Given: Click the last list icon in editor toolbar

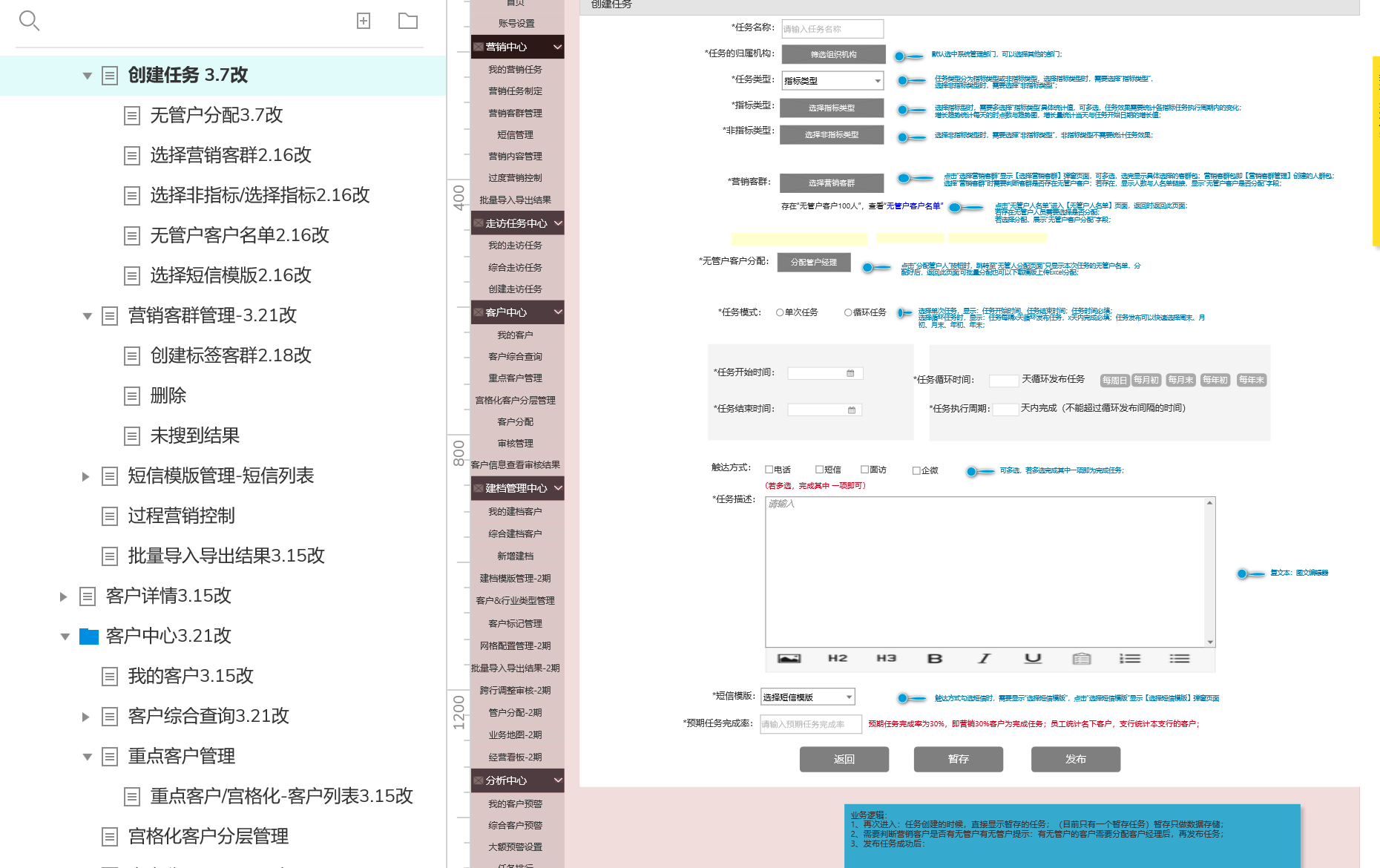Looking at the screenshot, I should tap(1180, 658).
